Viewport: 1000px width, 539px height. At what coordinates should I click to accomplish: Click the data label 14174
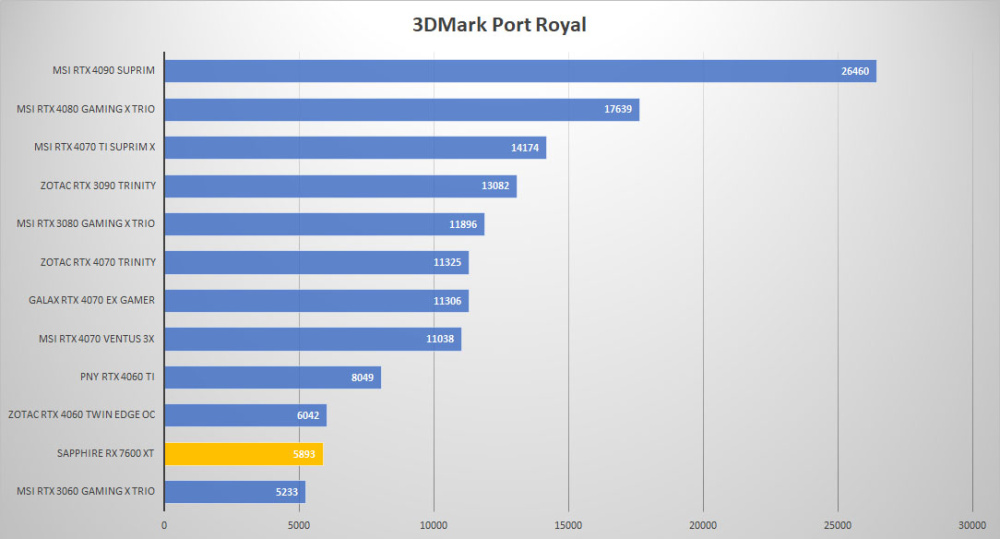525,147
